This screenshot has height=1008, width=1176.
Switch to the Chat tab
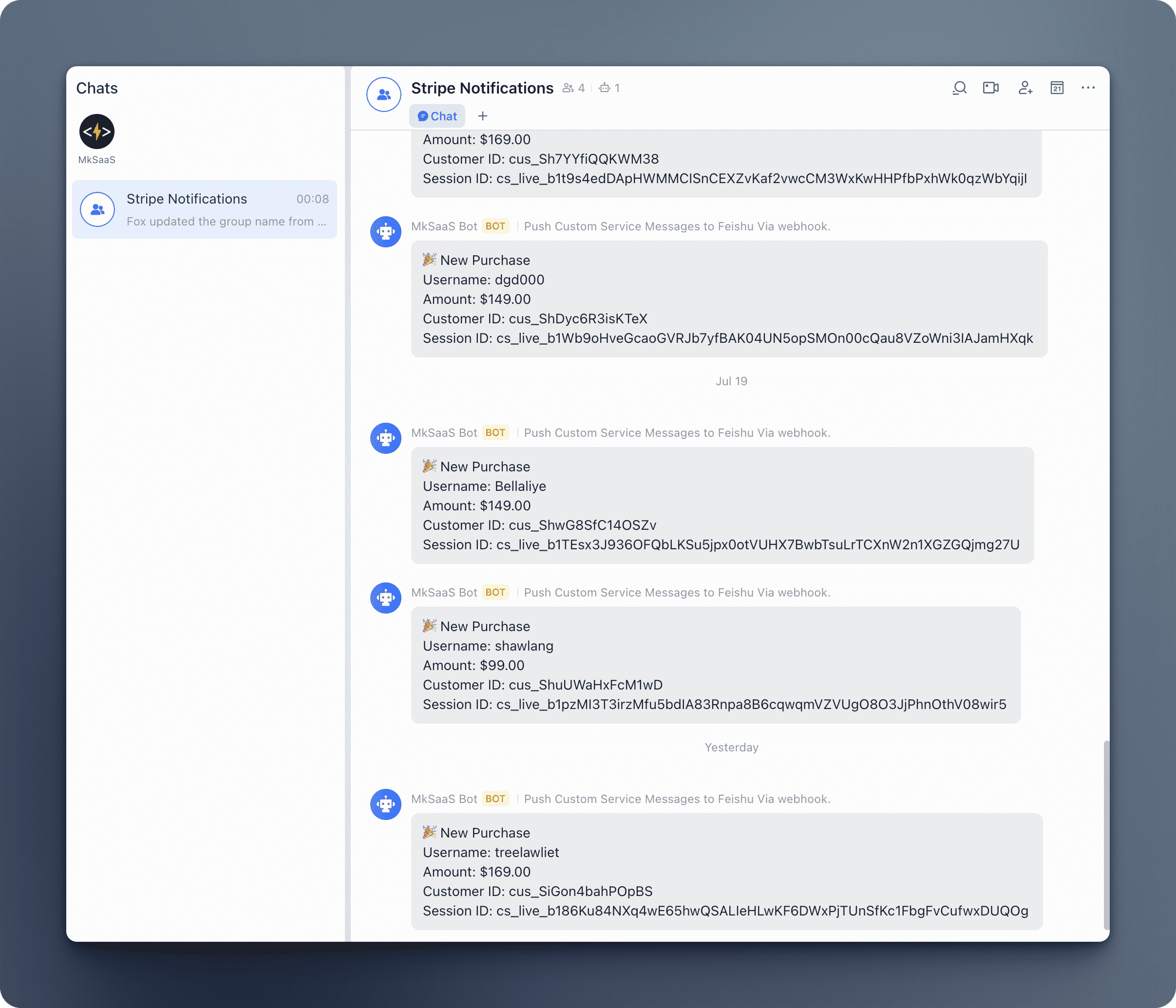437,116
